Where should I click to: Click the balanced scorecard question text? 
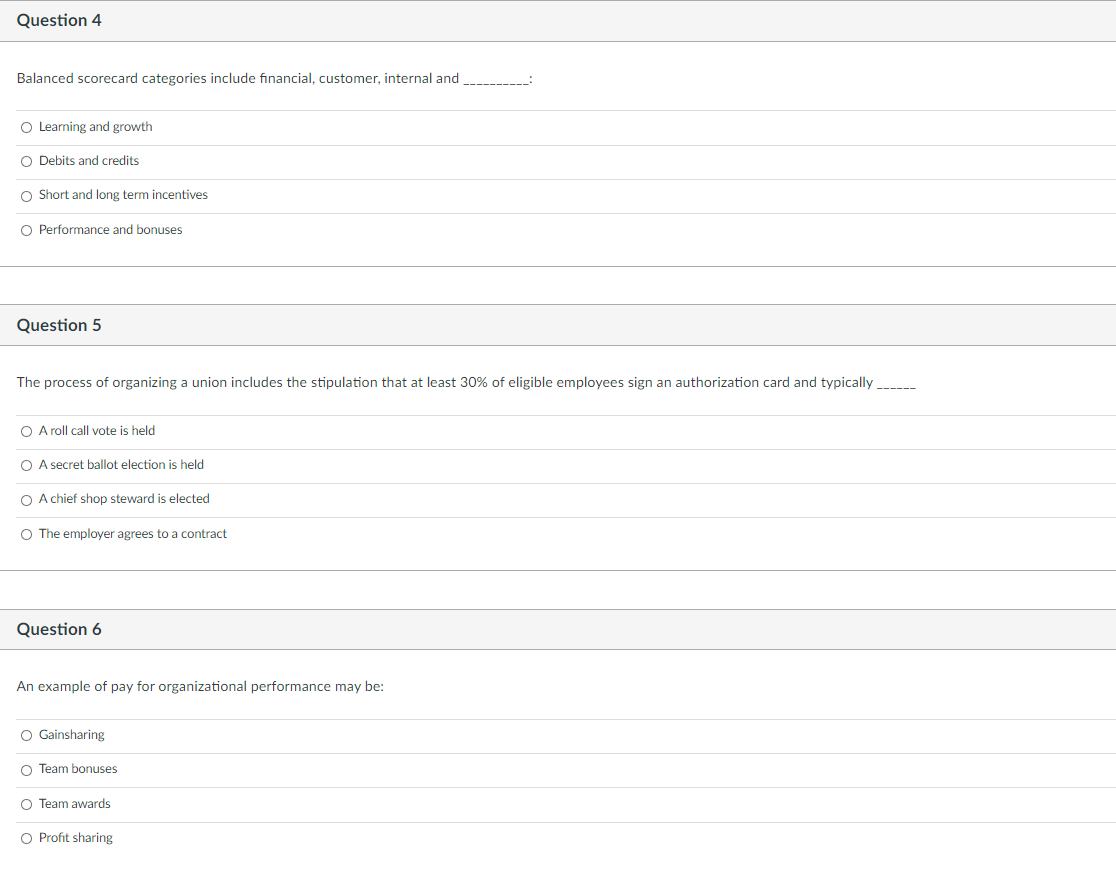click(x=240, y=78)
